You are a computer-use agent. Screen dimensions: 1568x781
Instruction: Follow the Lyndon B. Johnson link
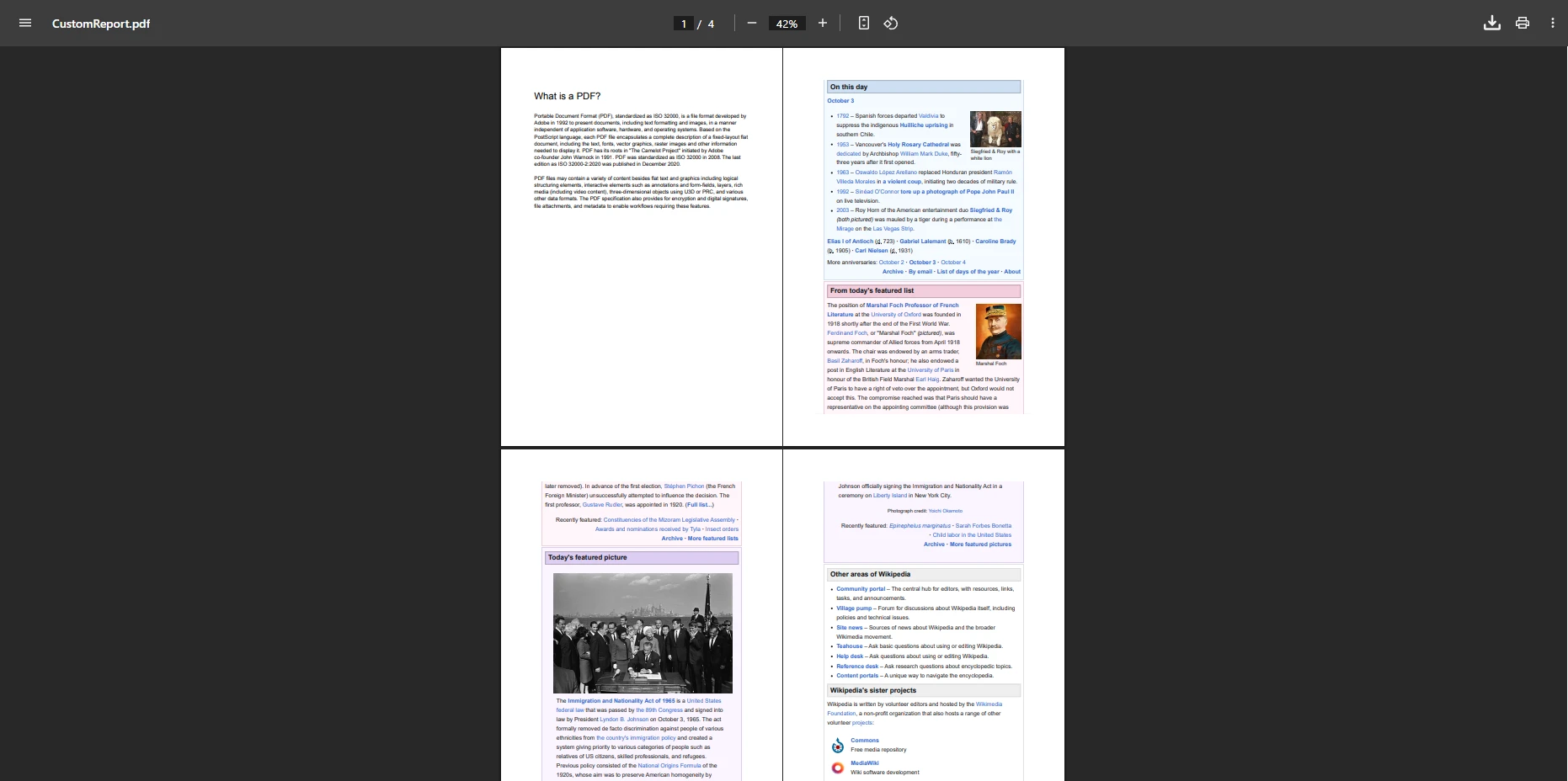point(622,720)
